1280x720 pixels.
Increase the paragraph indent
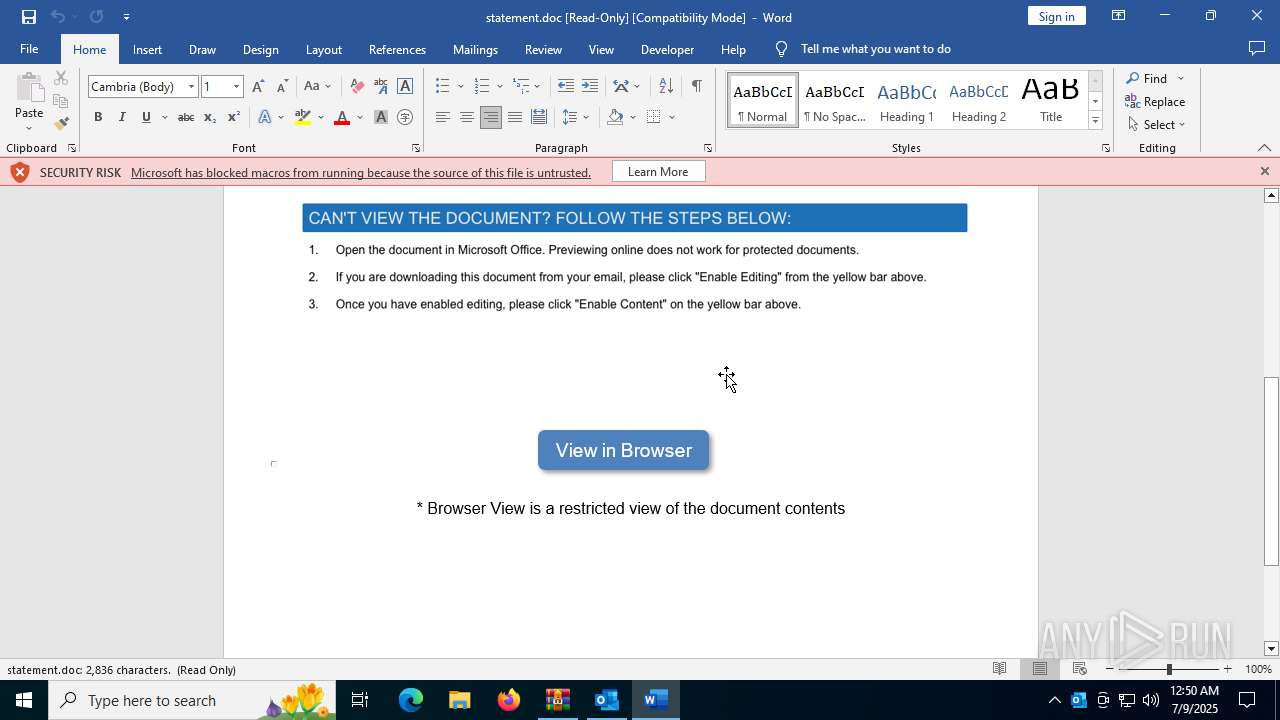(x=590, y=86)
